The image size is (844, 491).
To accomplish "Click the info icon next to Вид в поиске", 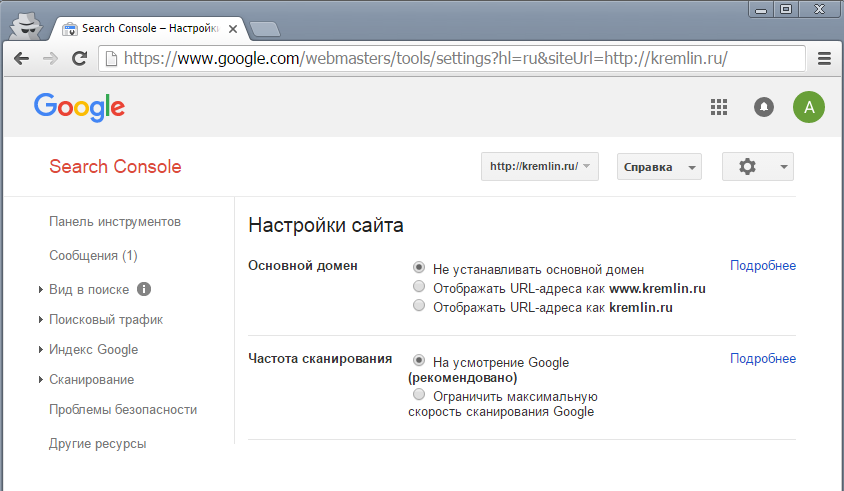I will (144, 289).
